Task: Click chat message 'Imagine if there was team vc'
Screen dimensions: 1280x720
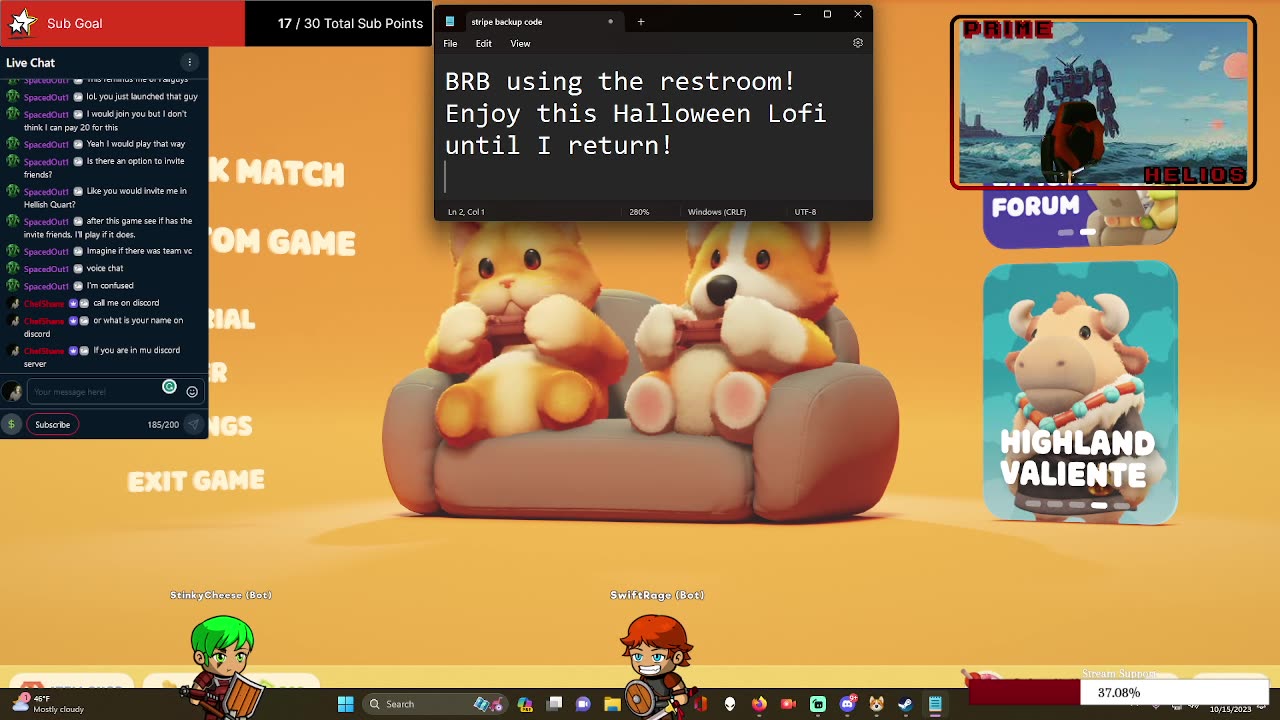Action: (x=139, y=251)
